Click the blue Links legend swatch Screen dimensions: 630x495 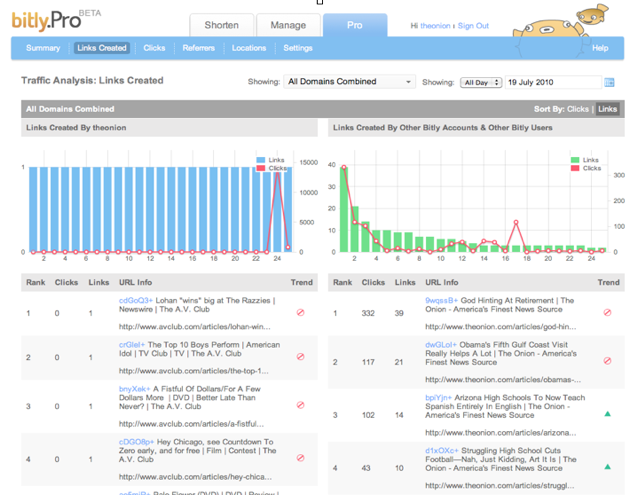coord(261,160)
